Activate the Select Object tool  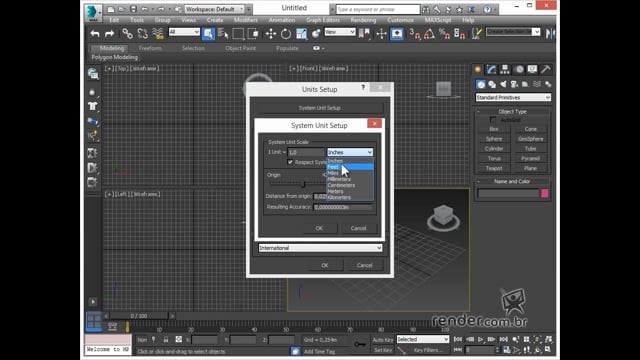pyautogui.click(x=208, y=34)
